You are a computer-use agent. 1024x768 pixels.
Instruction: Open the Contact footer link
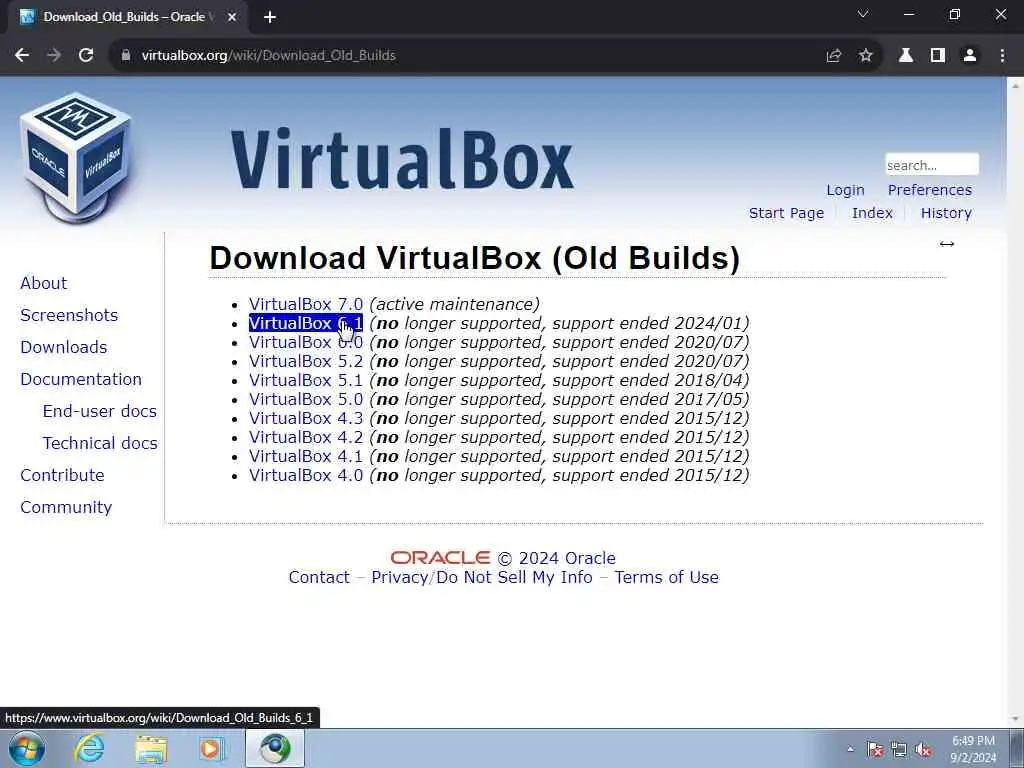[319, 577]
